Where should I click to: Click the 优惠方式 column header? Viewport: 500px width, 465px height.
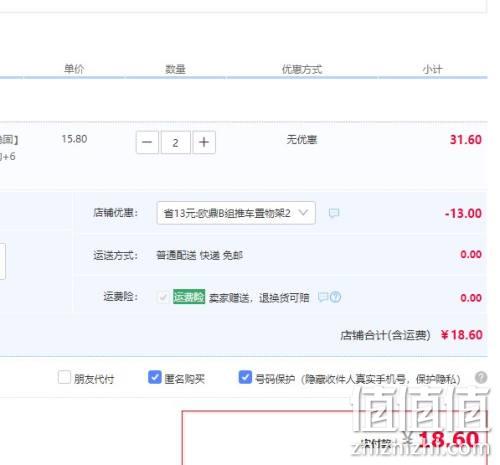(302, 69)
